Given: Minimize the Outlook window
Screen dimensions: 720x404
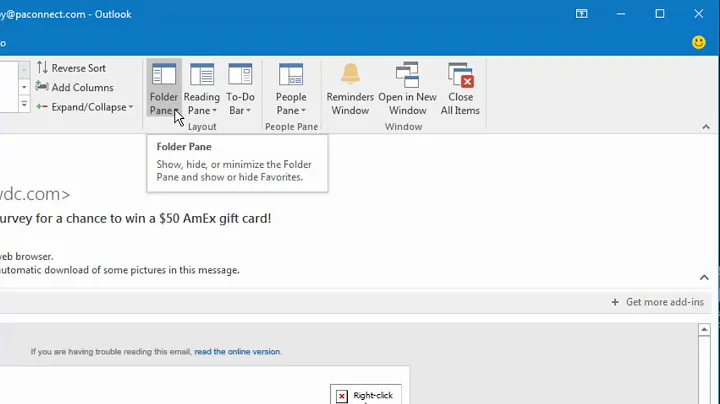Looking at the screenshot, I should click(621, 14).
